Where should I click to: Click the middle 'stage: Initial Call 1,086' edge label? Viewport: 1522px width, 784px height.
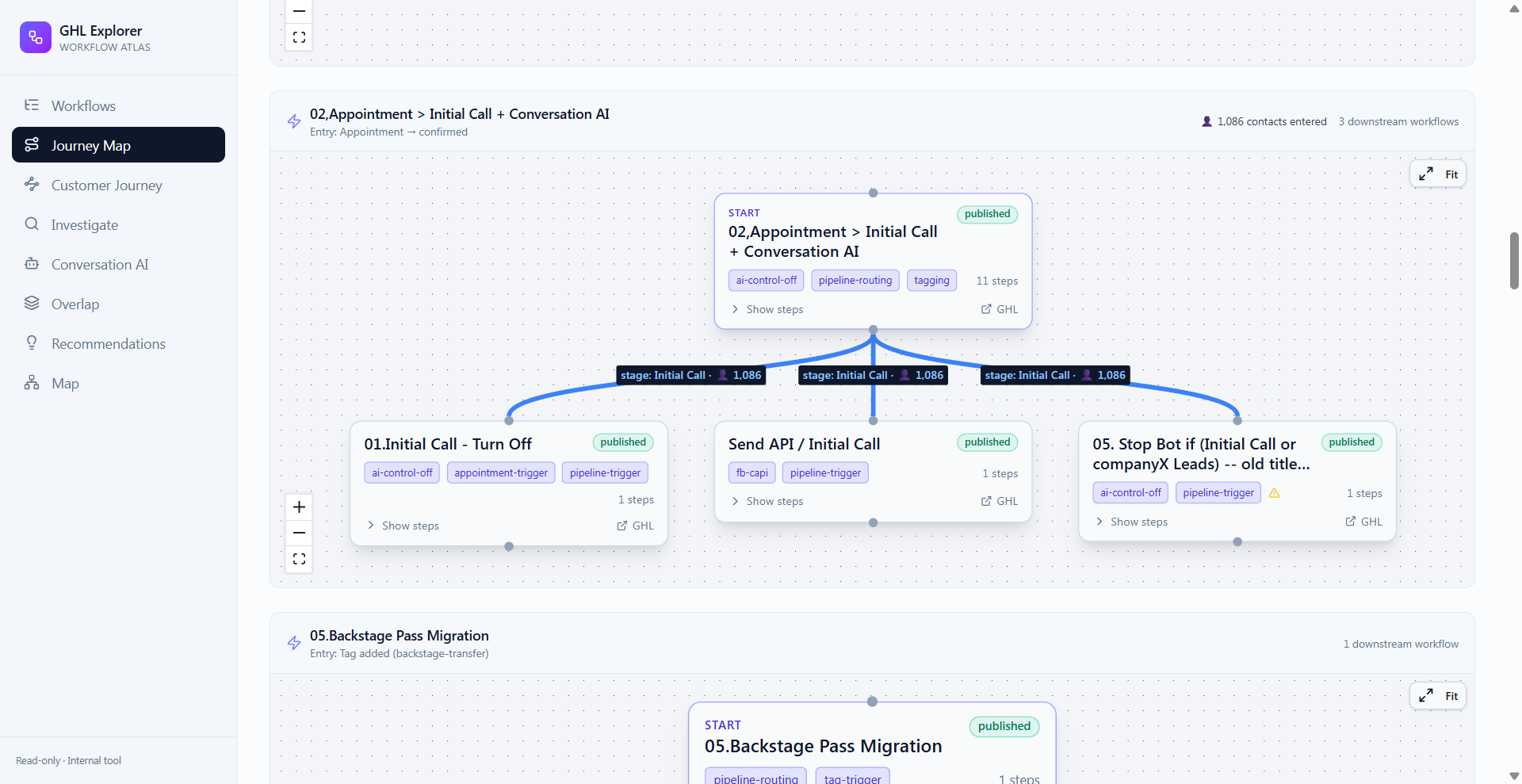click(873, 375)
